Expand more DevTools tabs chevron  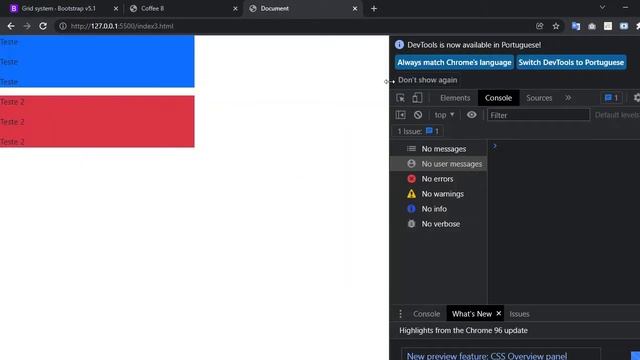coord(568,98)
